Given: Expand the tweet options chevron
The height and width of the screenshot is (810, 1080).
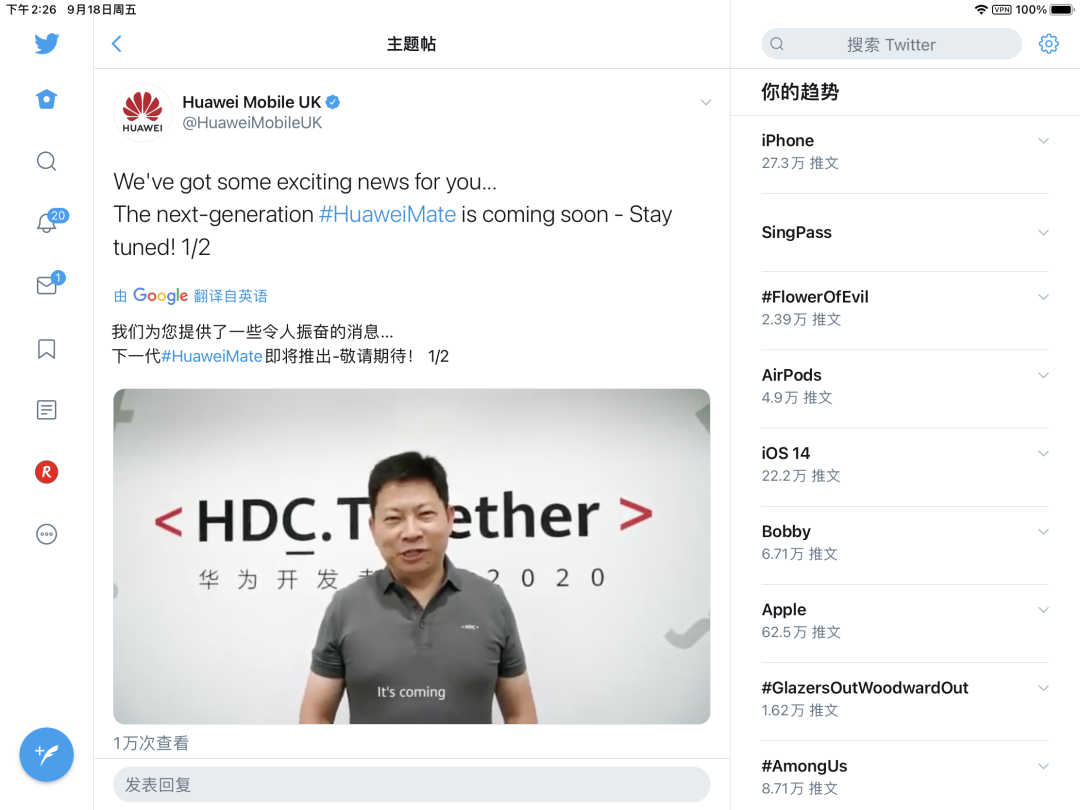Looking at the screenshot, I should 705,103.
